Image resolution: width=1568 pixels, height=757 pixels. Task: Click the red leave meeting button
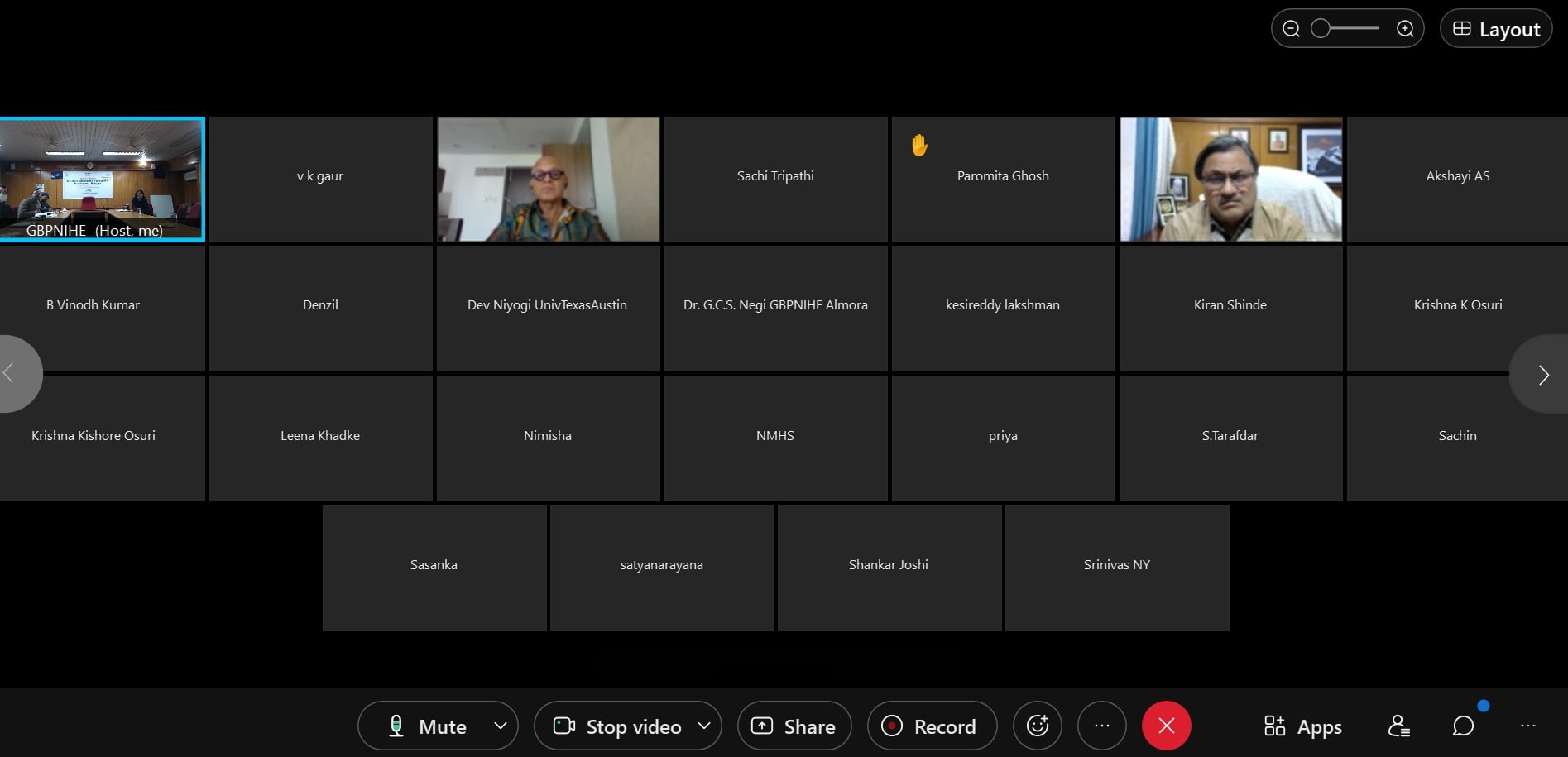[x=1166, y=726]
